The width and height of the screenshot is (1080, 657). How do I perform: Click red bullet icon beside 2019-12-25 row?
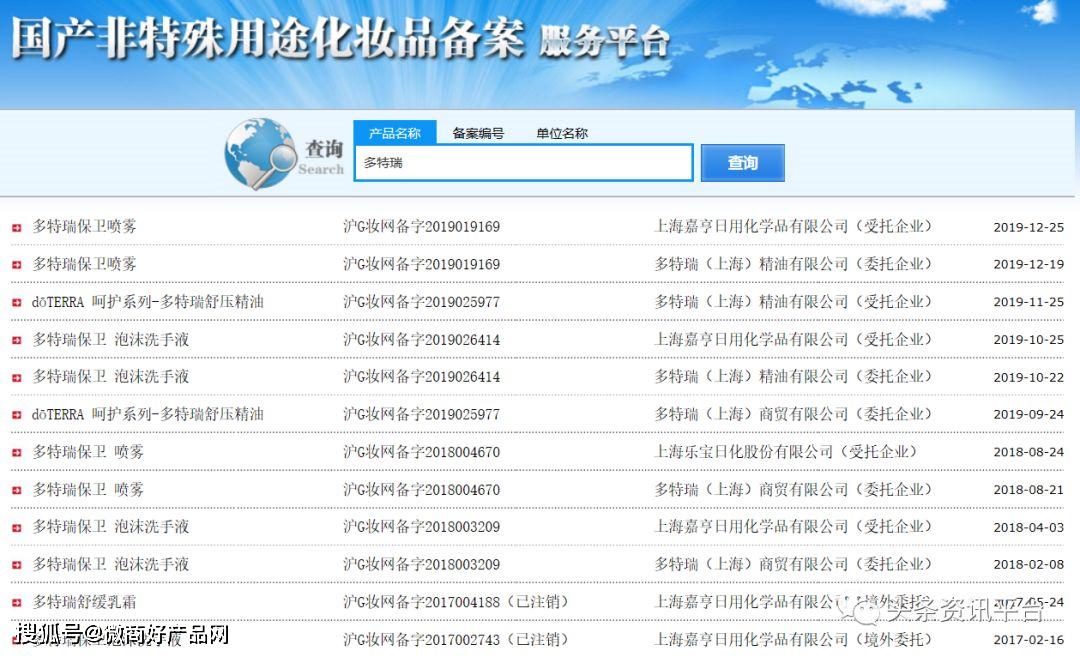(17, 227)
